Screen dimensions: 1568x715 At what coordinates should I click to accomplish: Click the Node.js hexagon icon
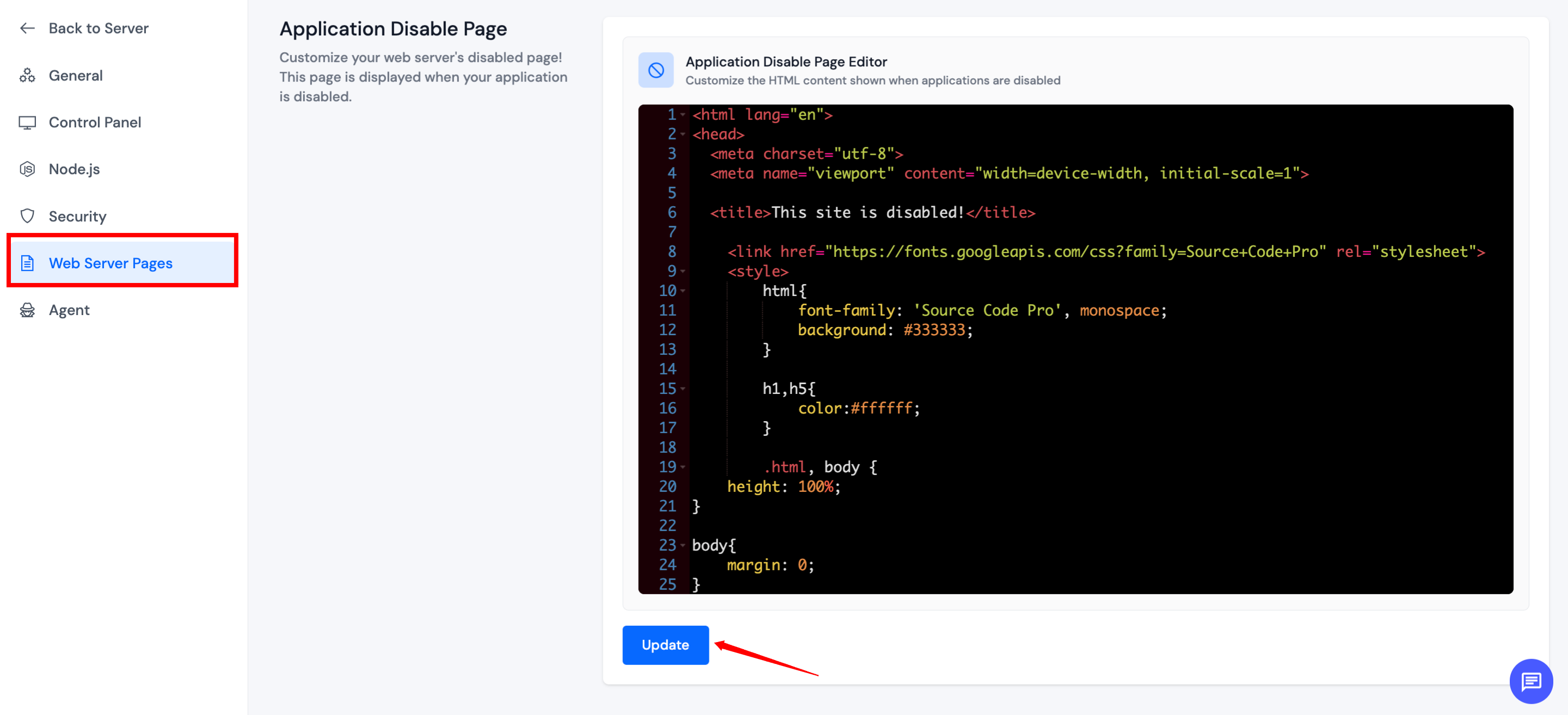point(27,169)
